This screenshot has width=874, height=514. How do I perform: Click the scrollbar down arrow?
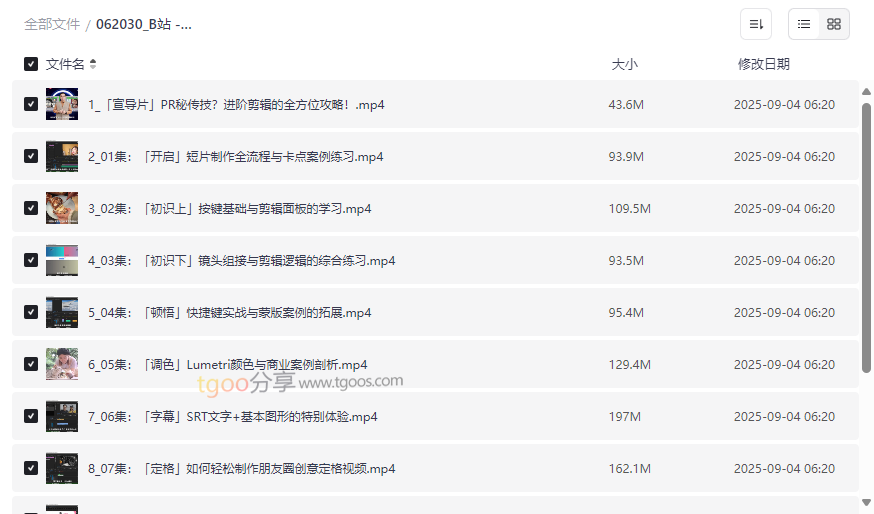point(866,502)
